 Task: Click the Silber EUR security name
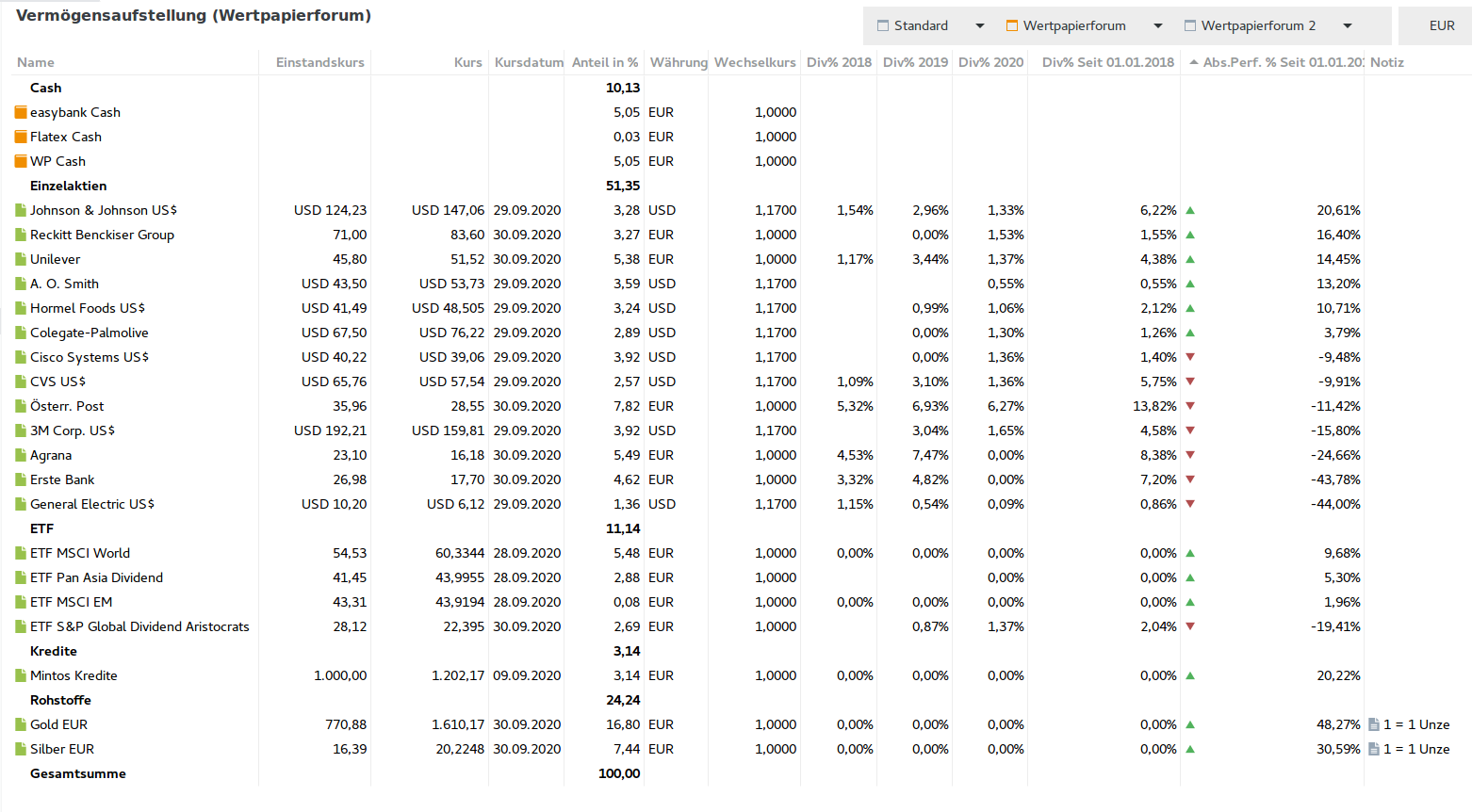pos(62,749)
